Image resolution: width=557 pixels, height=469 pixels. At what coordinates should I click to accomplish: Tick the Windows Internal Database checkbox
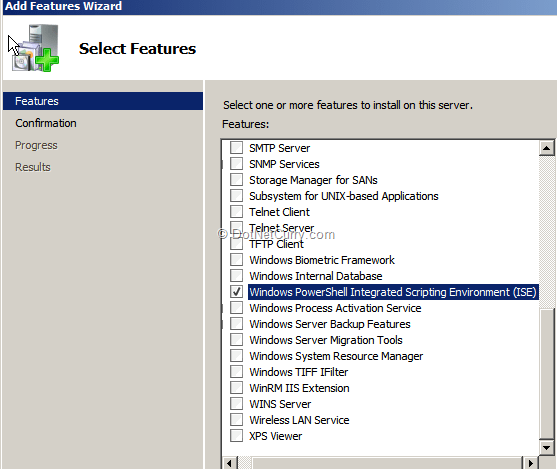pos(236,276)
